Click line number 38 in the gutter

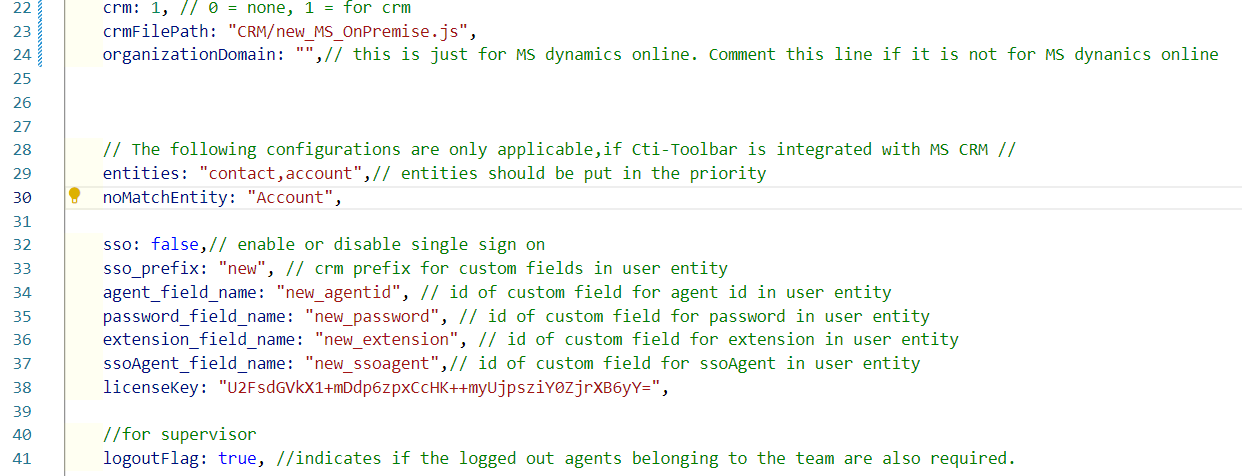[22, 387]
